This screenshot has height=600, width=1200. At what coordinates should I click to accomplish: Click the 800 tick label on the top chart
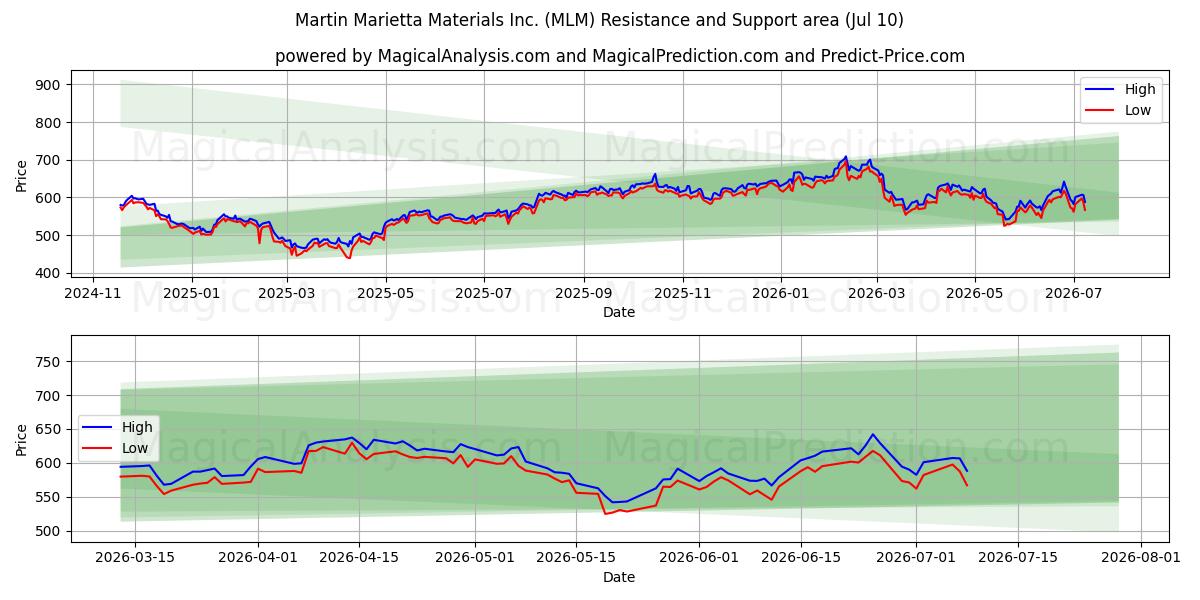pyautogui.click(x=50, y=123)
